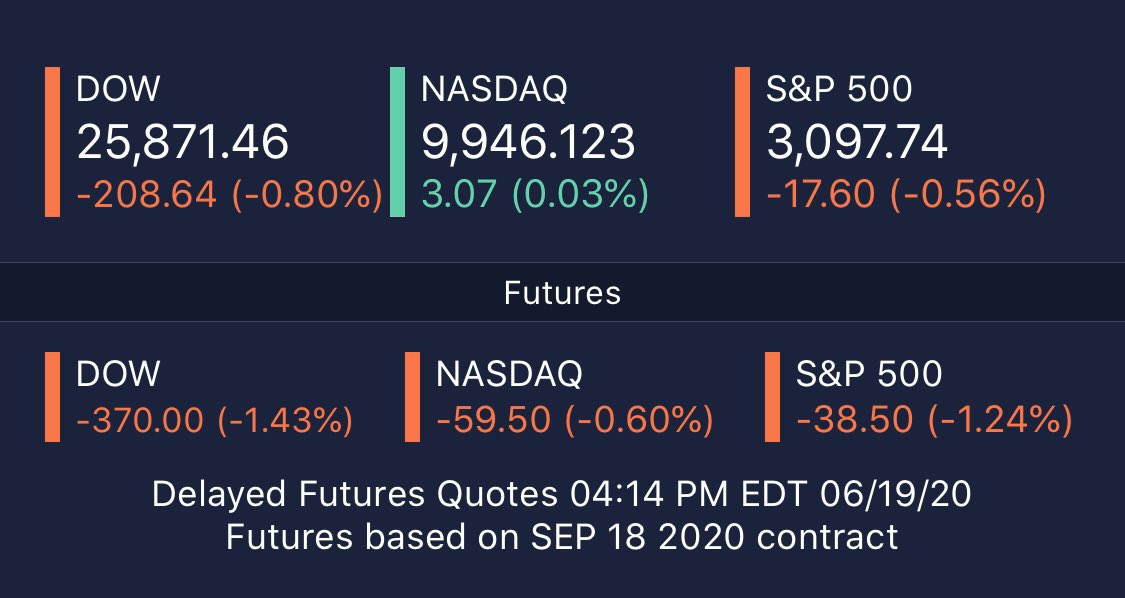This screenshot has height=598, width=1125.
Task: Open the S&P 500 index label
Action: pos(839,90)
